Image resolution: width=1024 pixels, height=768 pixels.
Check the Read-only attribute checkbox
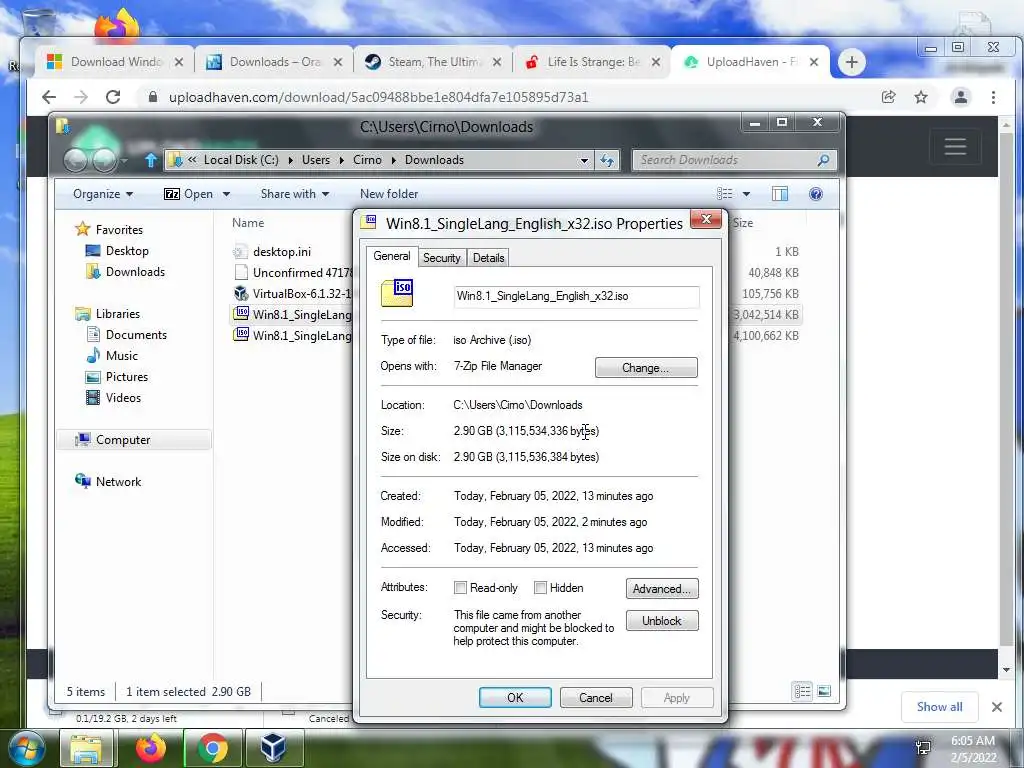[x=460, y=588]
